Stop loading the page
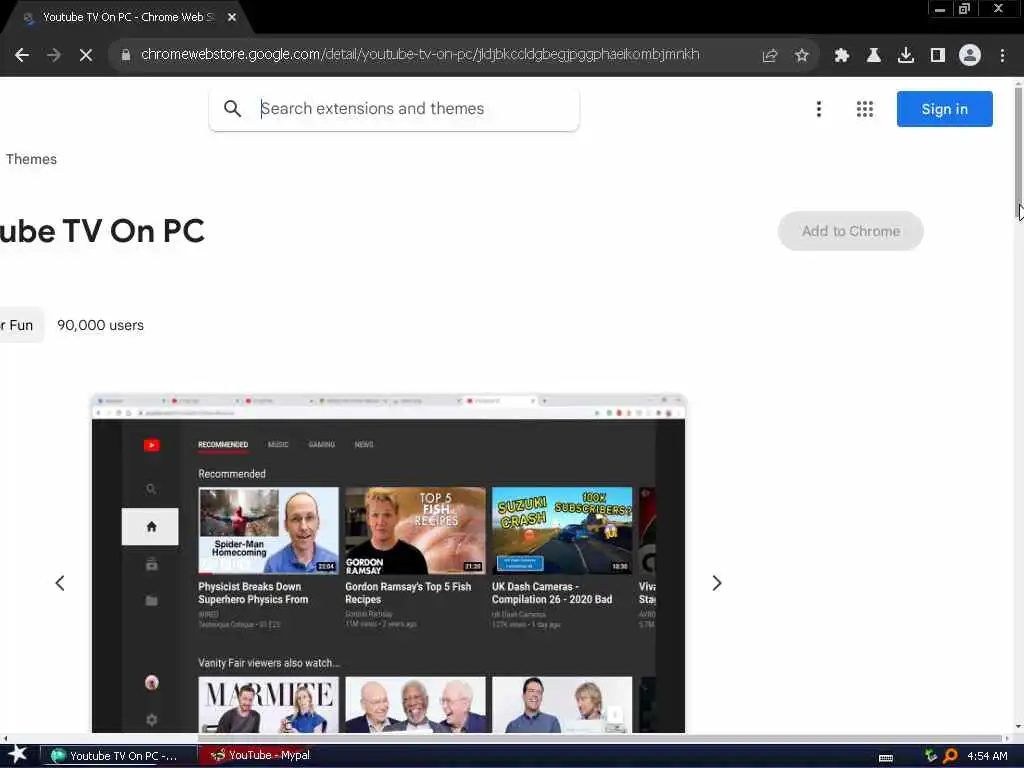Screen dimensions: 1024x768 (86, 56)
